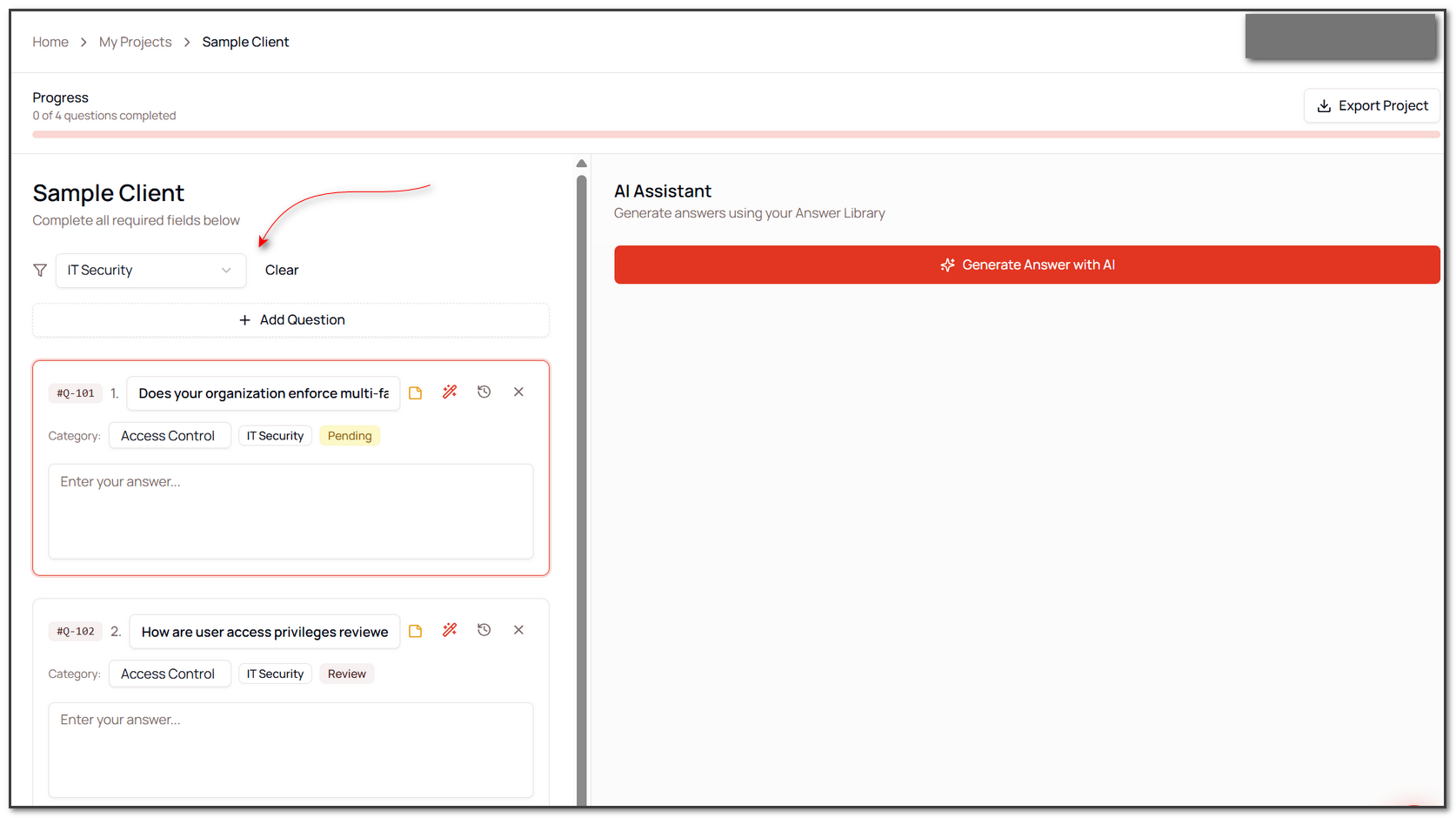Click the Sample Client breadcrumb

(x=245, y=42)
